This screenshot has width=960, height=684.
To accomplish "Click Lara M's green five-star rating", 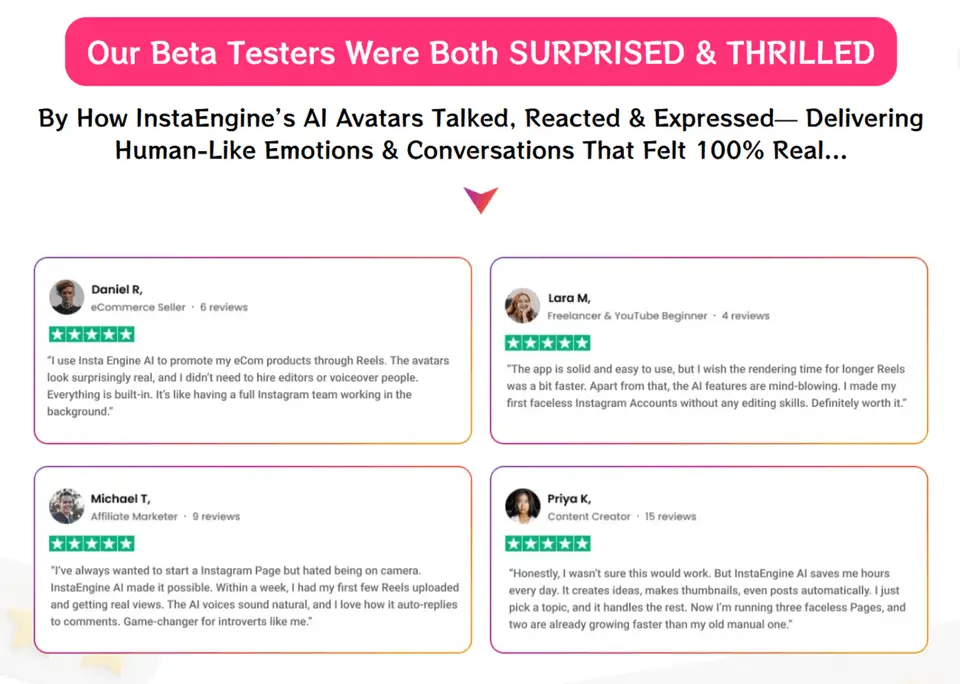I will (547, 343).
